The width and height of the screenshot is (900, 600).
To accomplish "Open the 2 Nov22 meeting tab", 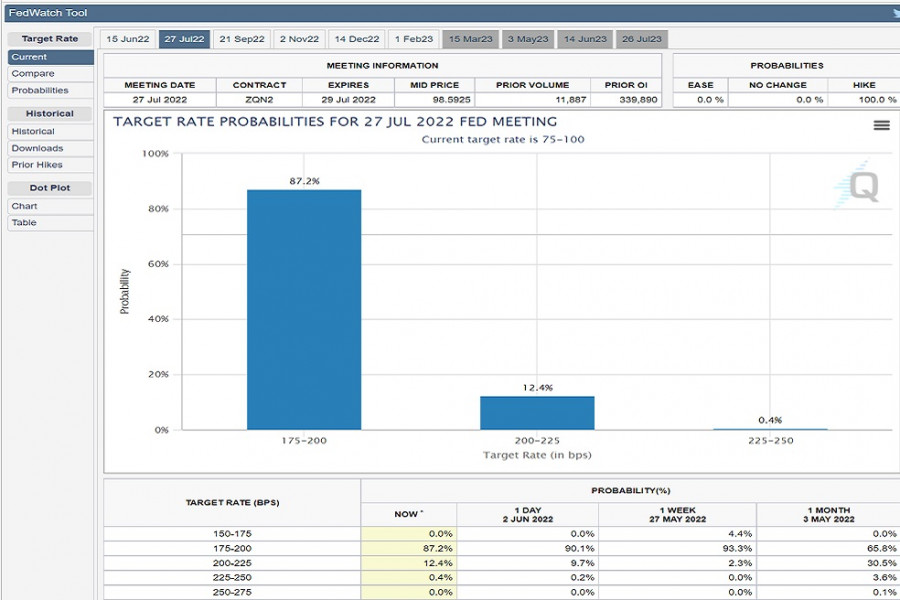I will pos(299,39).
